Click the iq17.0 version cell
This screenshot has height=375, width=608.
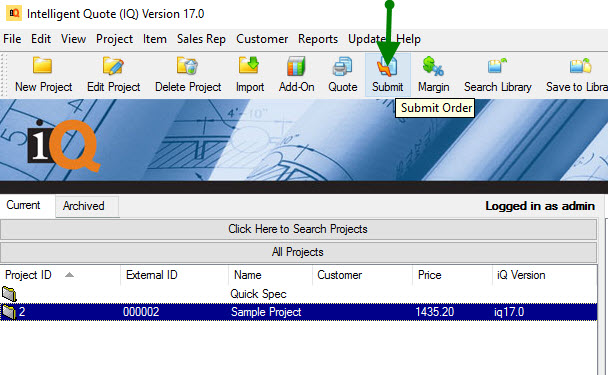pos(509,312)
